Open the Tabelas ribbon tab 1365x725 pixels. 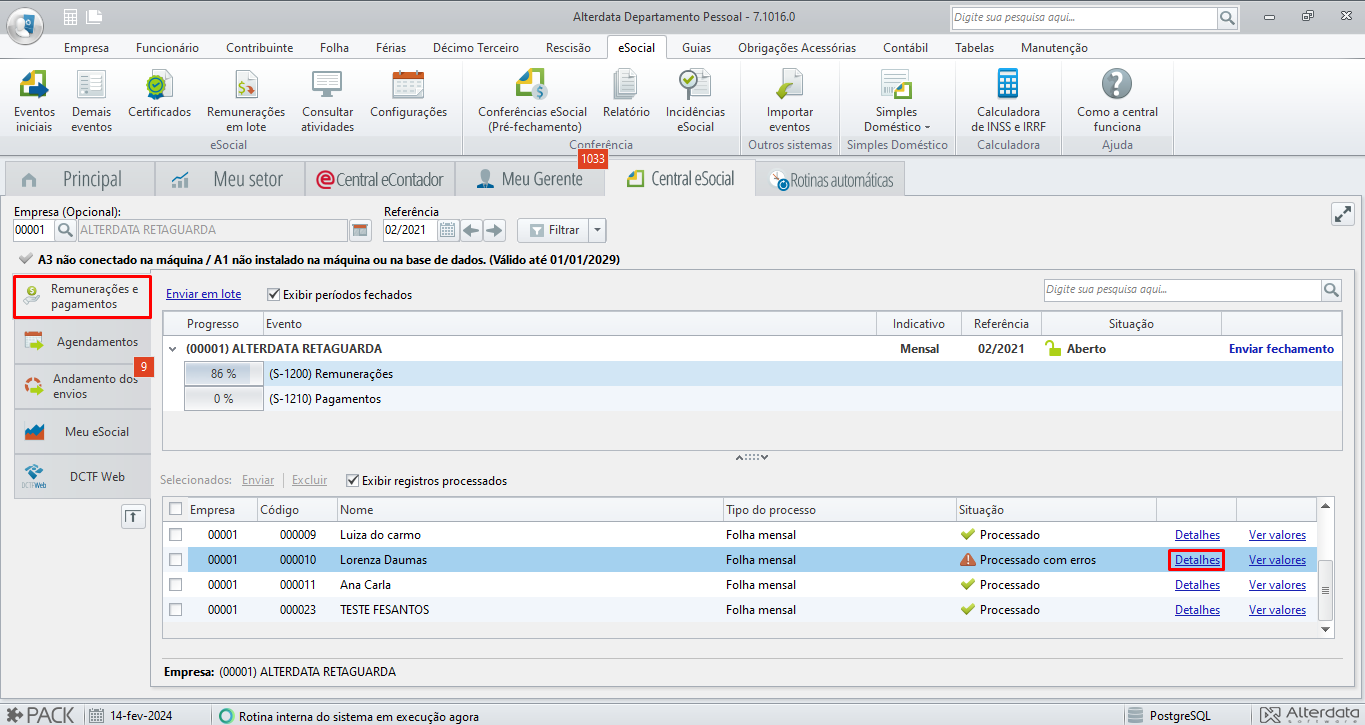(x=974, y=47)
